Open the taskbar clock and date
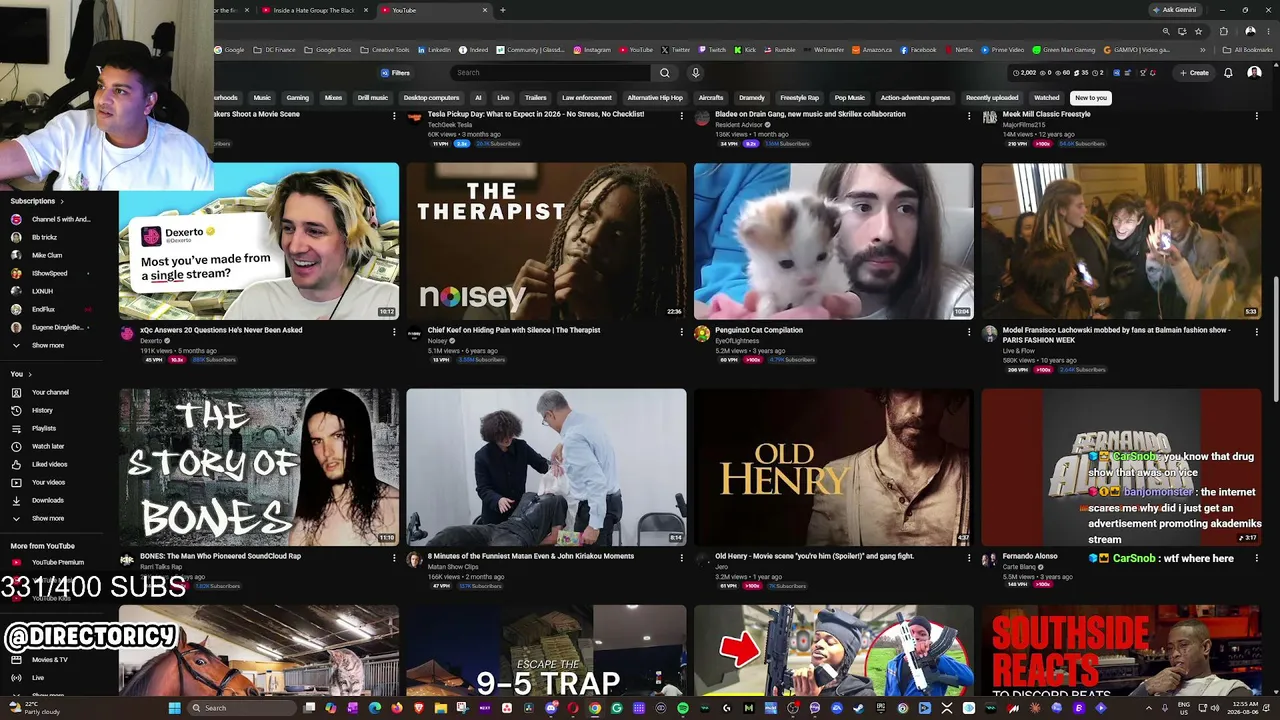The image size is (1280, 720). coord(1243,708)
